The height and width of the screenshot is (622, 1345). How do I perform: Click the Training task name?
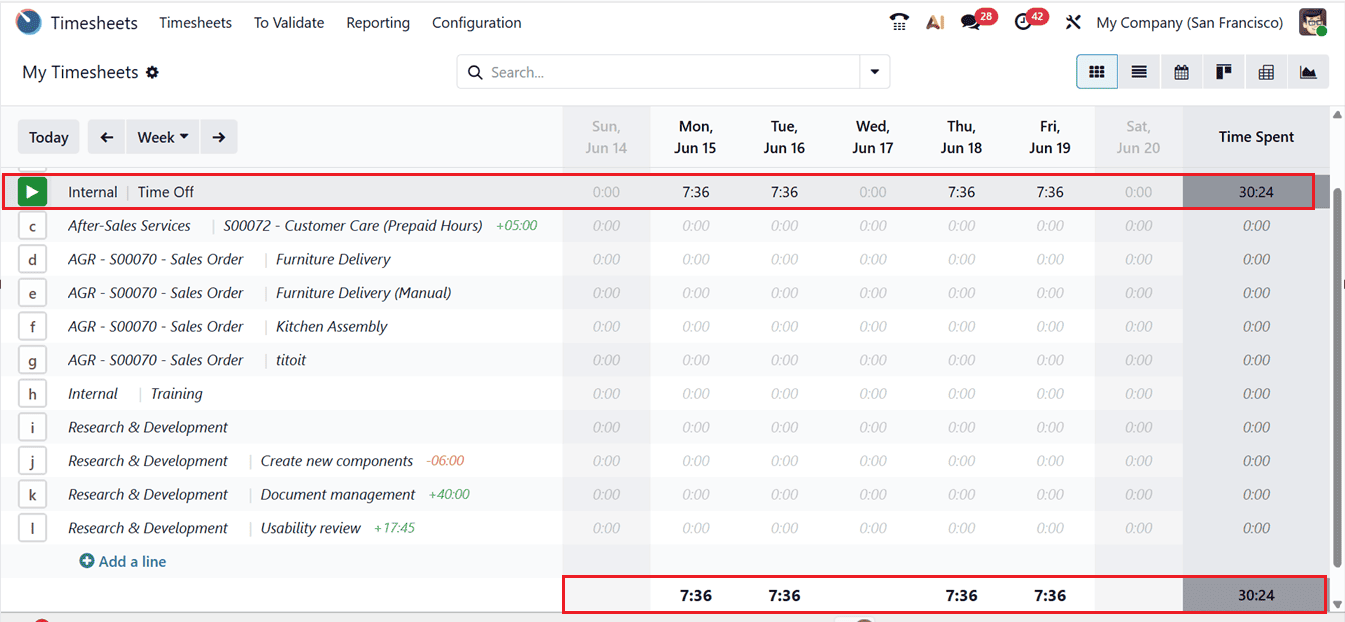(x=177, y=394)
